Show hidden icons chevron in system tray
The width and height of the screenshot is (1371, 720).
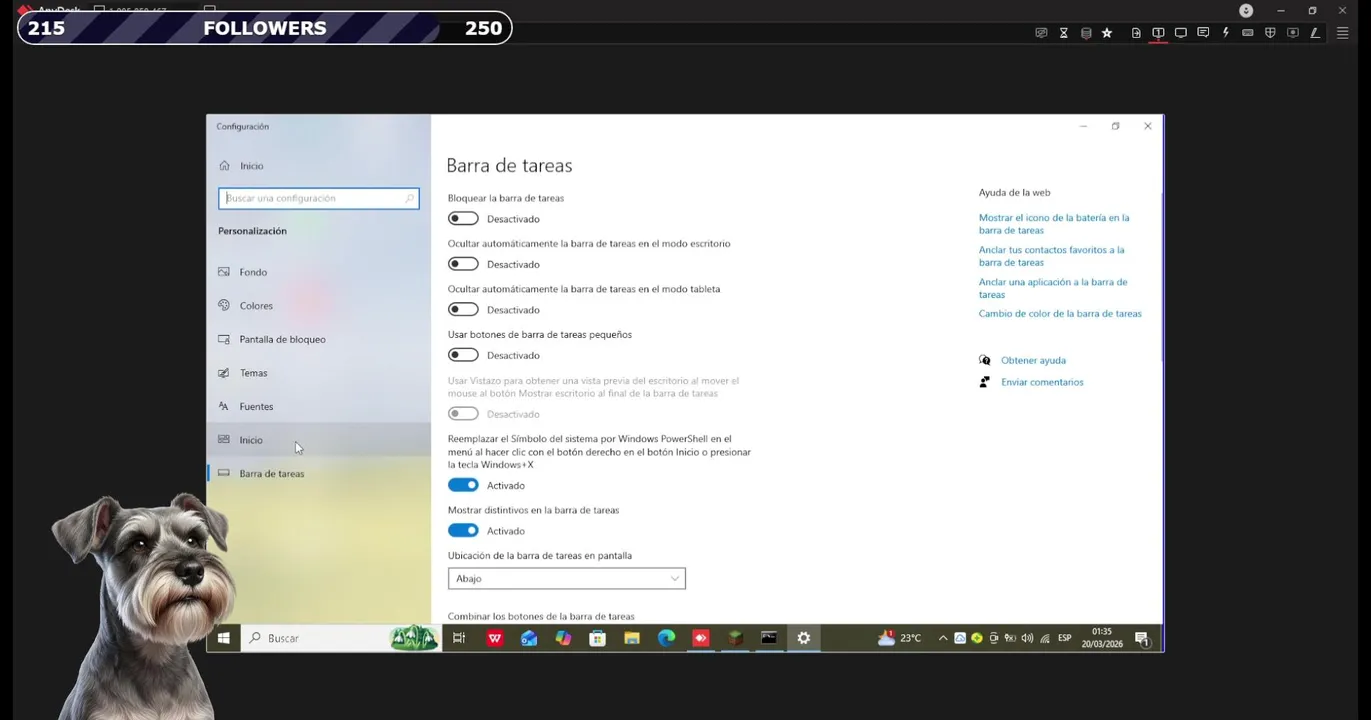coord(942,638)
